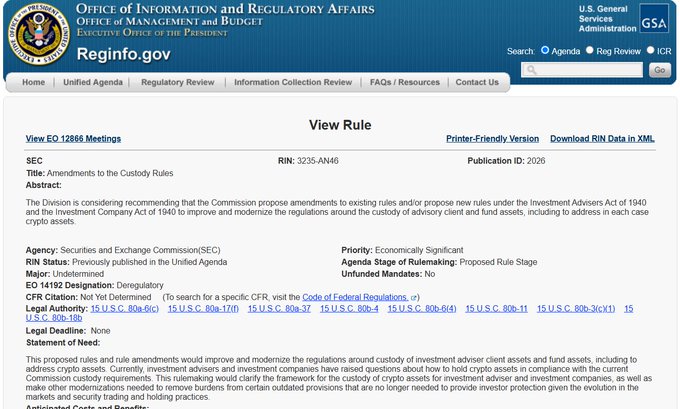Open the Unified Agenda menu
Image resolution: width=680 pixels, height=409 pixels.
click(93, 82)
